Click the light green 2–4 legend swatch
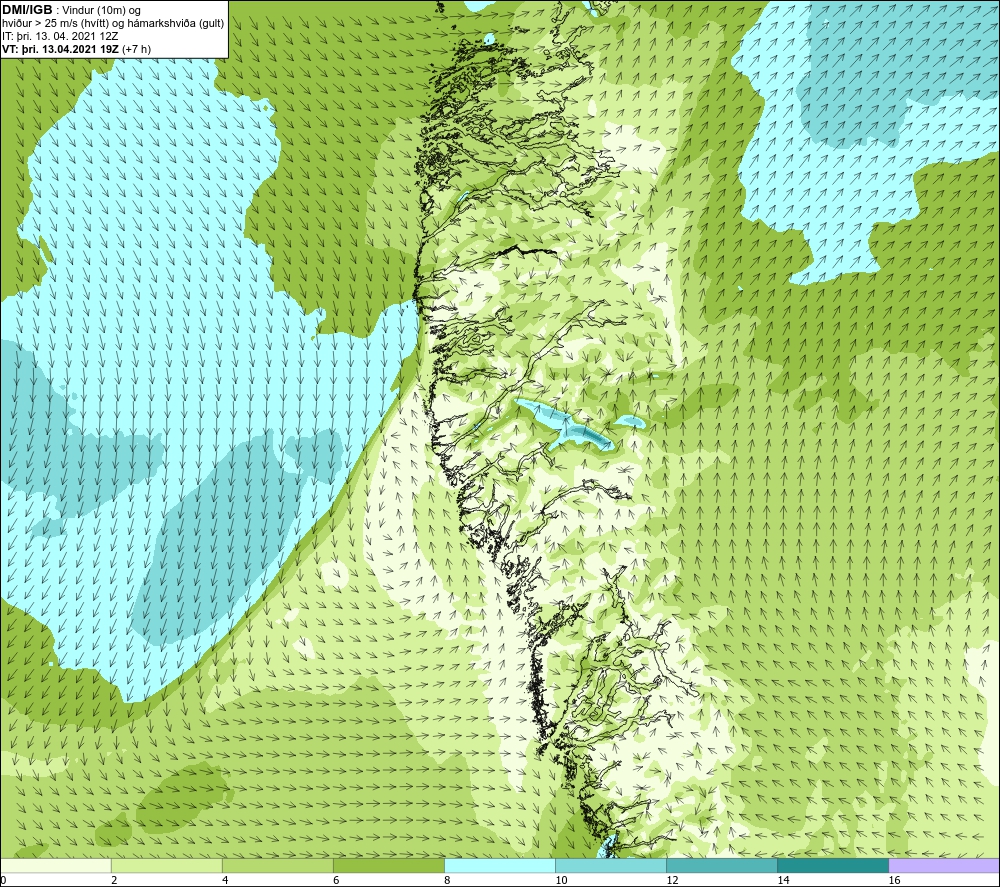 pos(167,866)
